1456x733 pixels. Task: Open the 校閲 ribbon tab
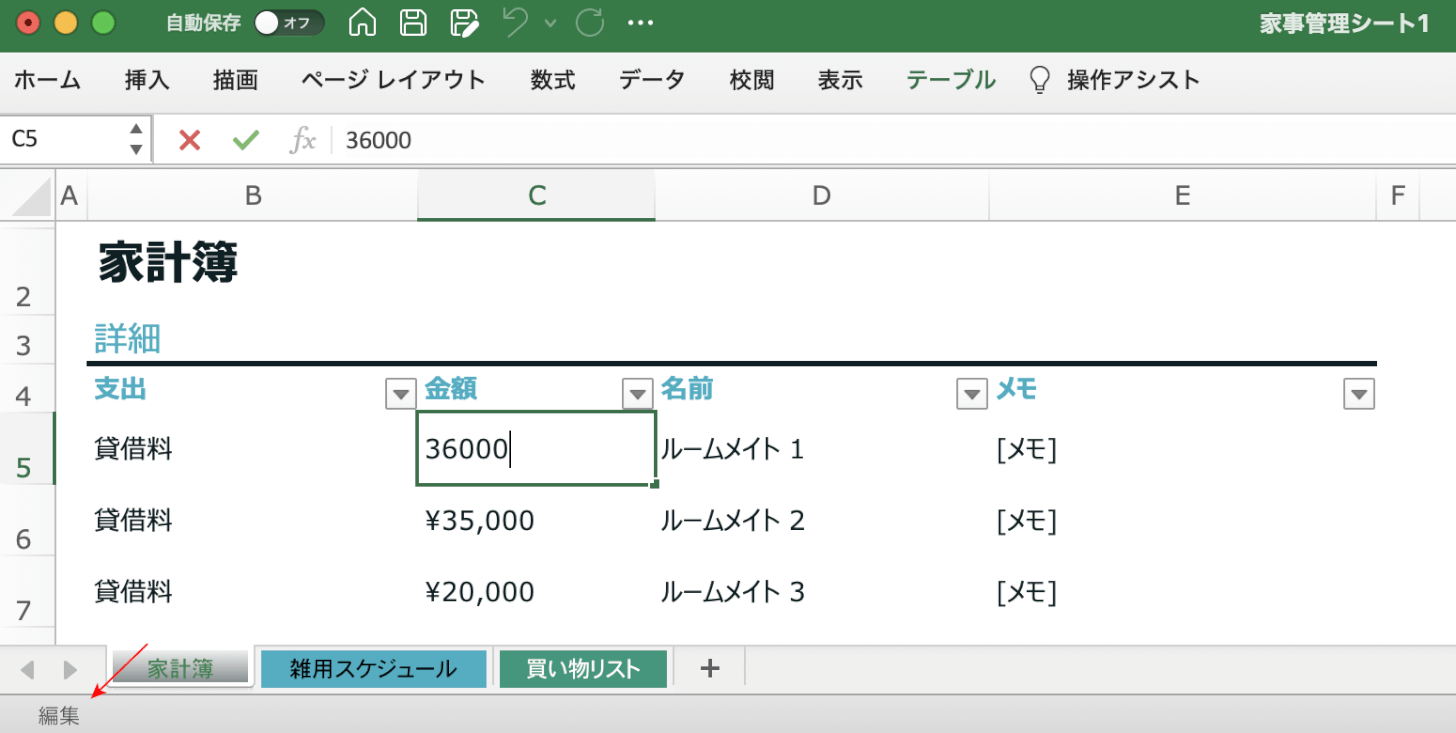pyautogui.click(x=752, y=80)
